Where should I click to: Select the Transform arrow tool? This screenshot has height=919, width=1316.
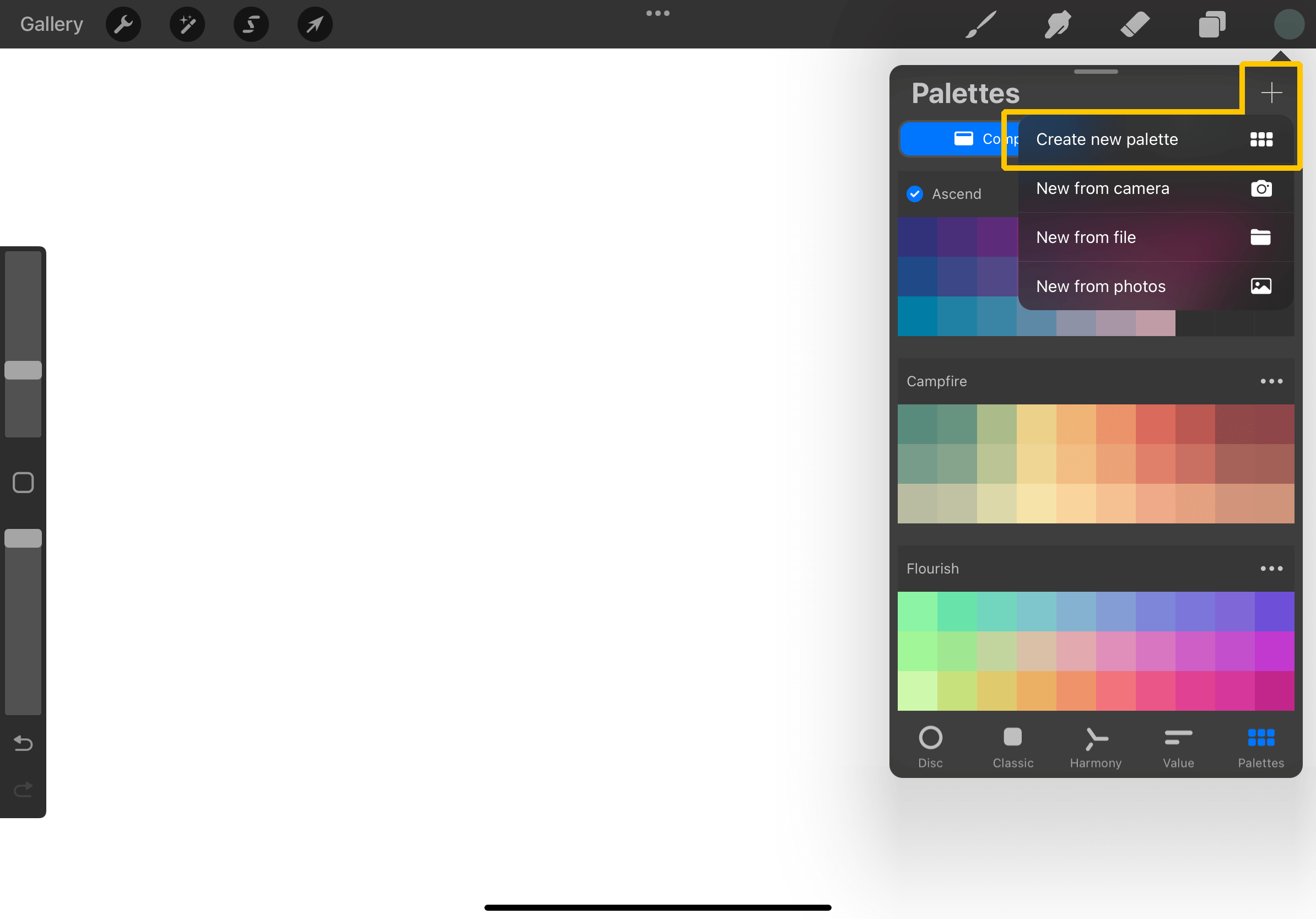pyautogui.click(x=314, y=24)
